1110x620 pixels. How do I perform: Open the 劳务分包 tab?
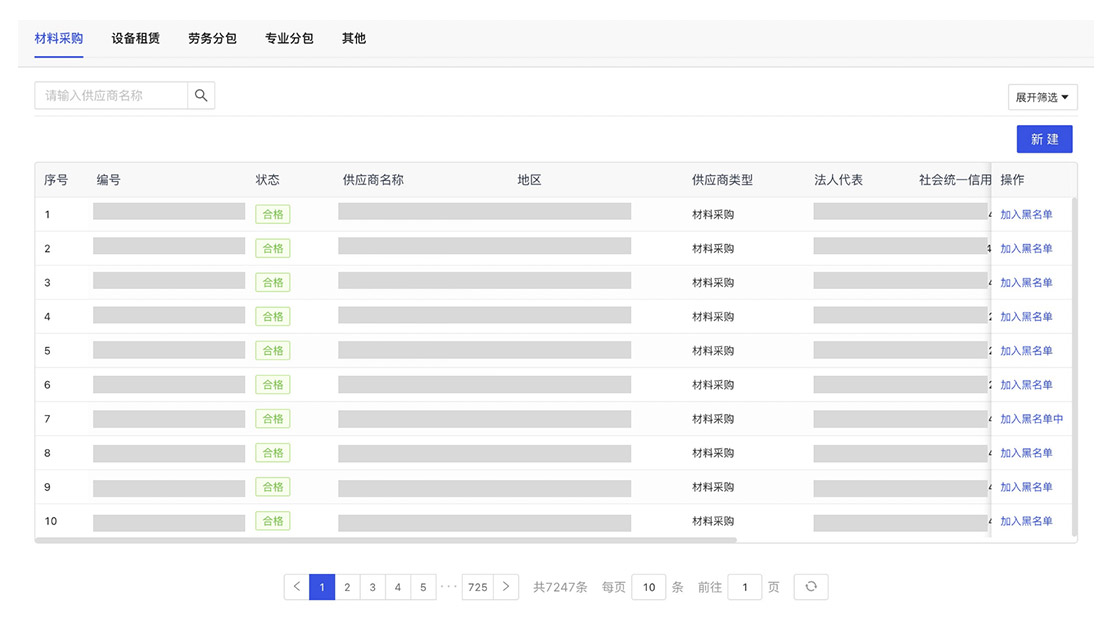point(212,39)
